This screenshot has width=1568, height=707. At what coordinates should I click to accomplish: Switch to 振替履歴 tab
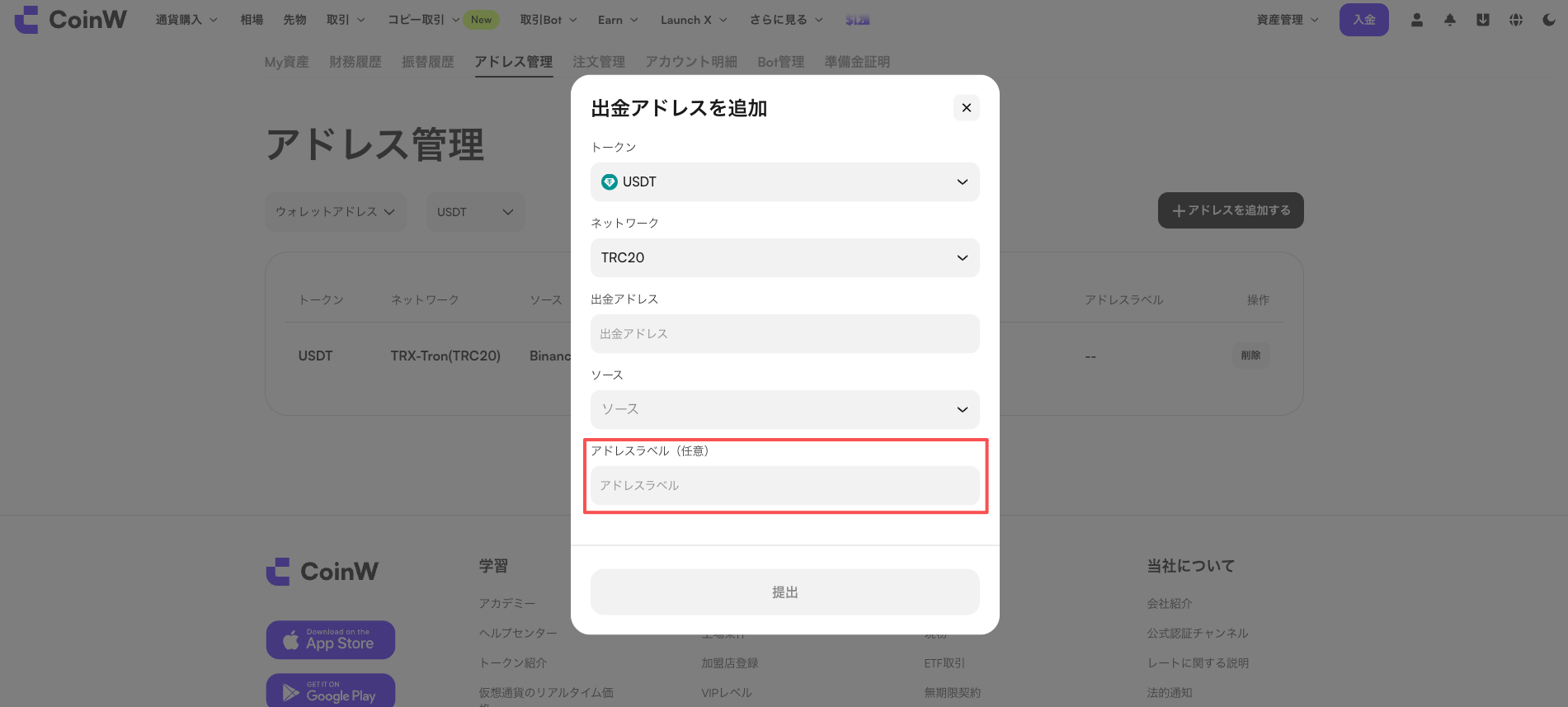(x=428, y=62)
